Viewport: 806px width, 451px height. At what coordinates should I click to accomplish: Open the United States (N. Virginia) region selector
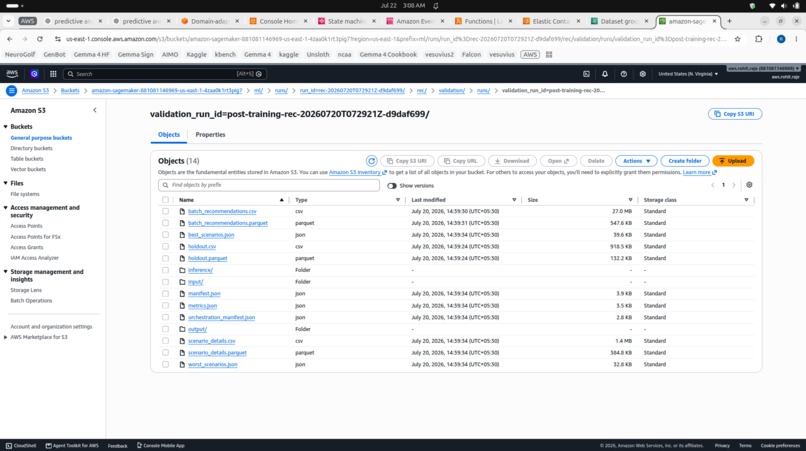click(688, 74)
